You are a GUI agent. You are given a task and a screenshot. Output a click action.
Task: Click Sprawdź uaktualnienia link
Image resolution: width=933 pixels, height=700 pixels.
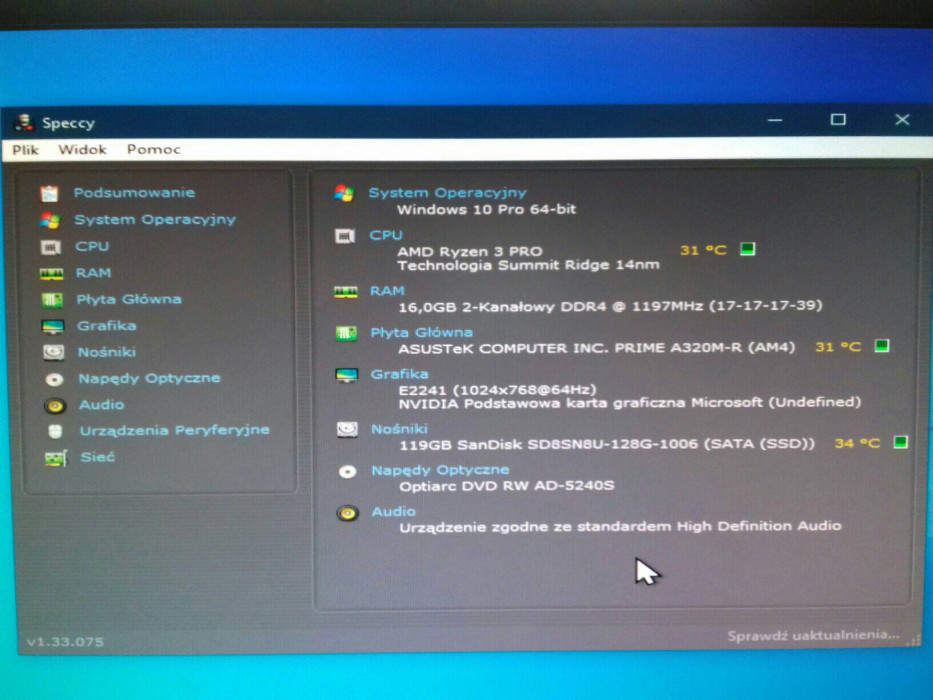(813, 636)
